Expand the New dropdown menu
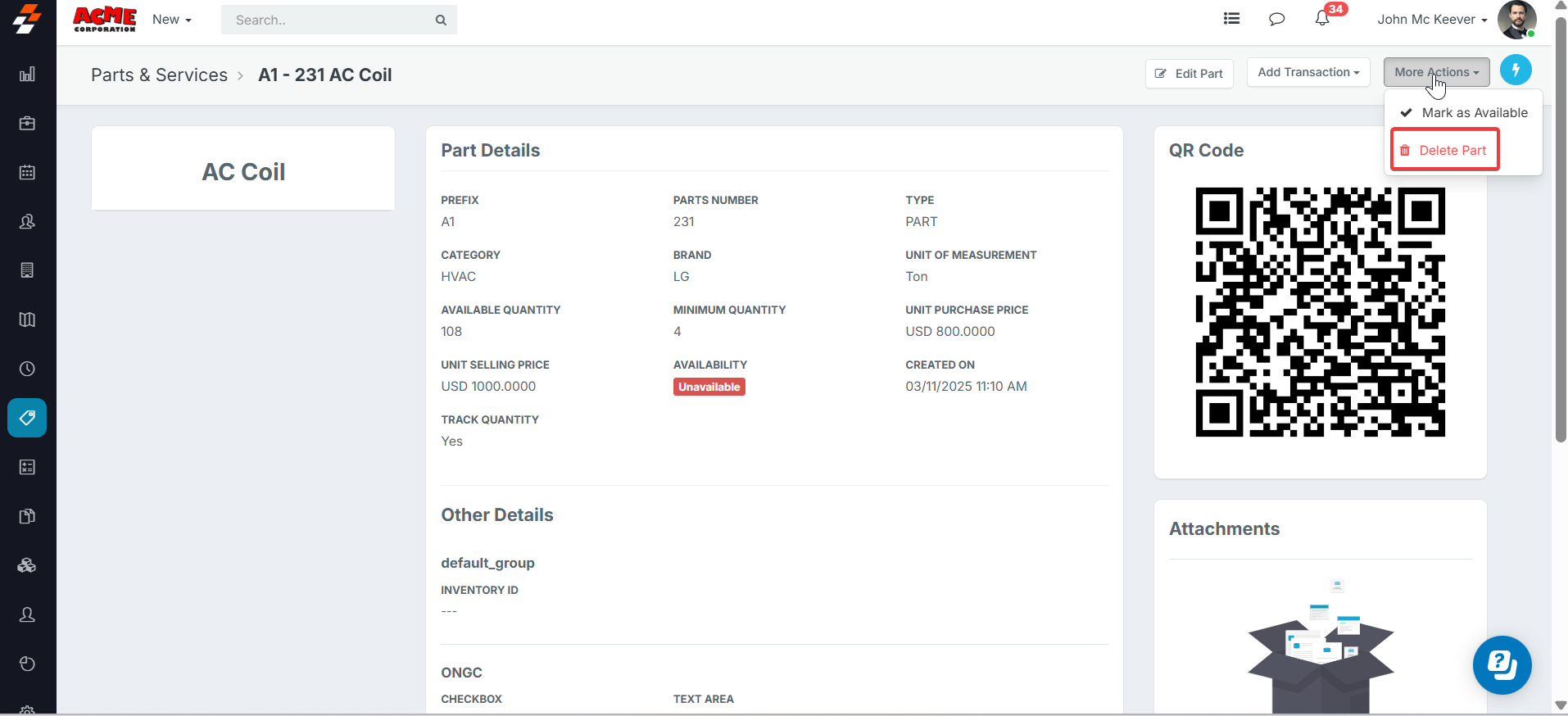The image size is (1568, 716). 171,20
